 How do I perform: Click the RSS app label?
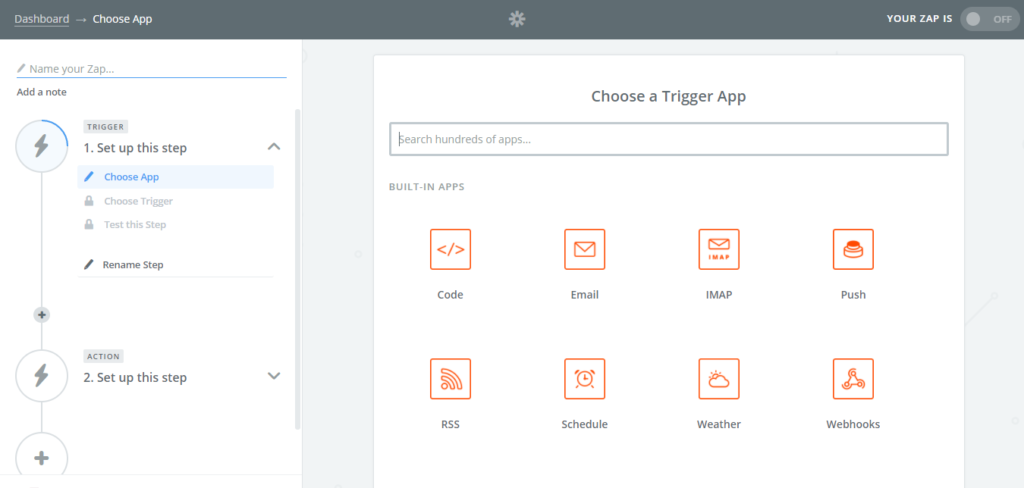click(x=450, y=424)
